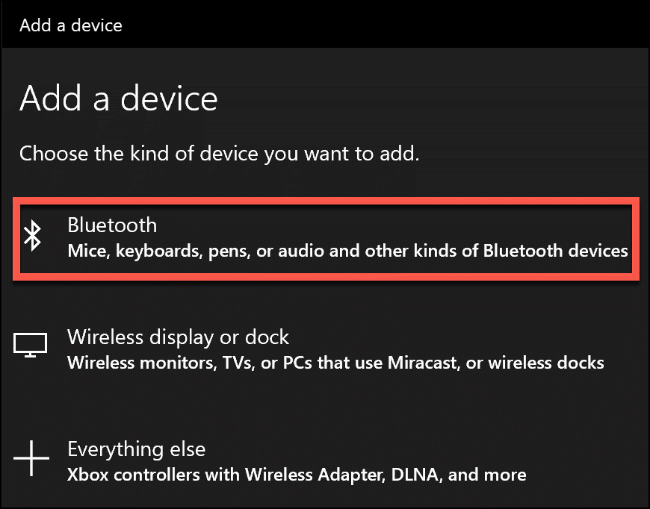Viewport: 650px width, 509px height.
Task: Select the Everything else option
Action: pos(135,449)
